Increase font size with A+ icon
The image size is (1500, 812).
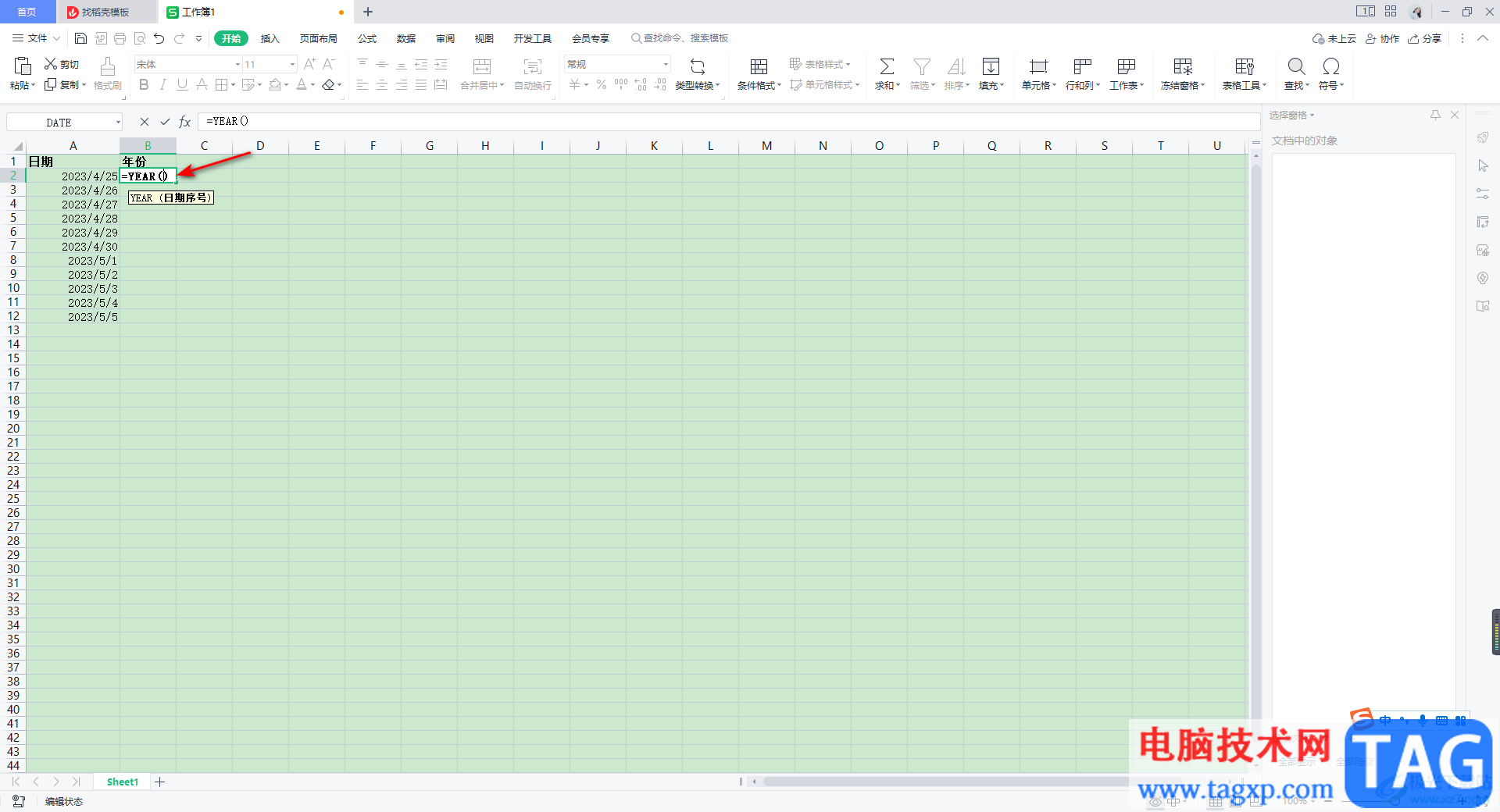coord(309,64)
